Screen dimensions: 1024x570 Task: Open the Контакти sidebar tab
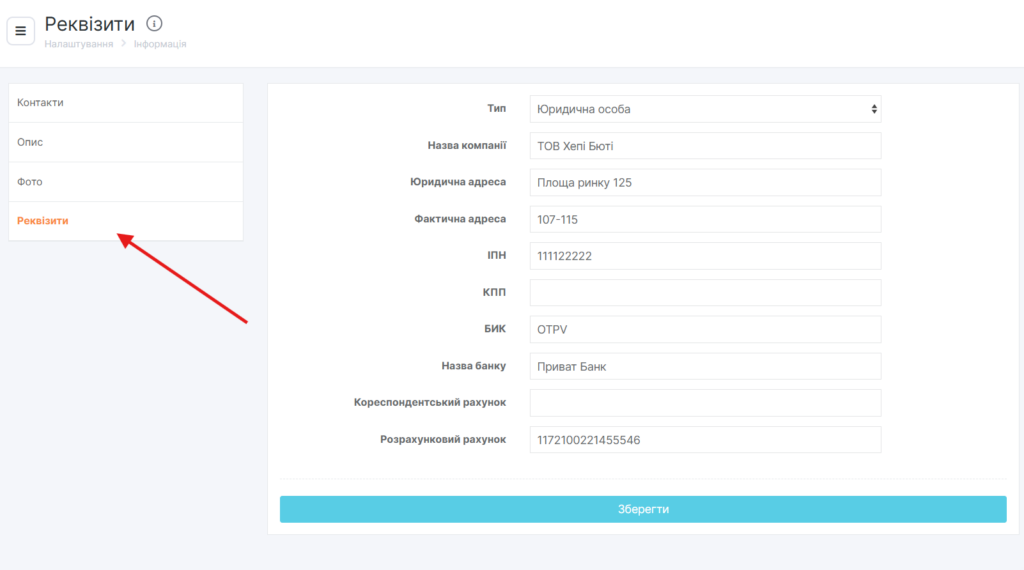pyautogui.click(x=126, y=103)
